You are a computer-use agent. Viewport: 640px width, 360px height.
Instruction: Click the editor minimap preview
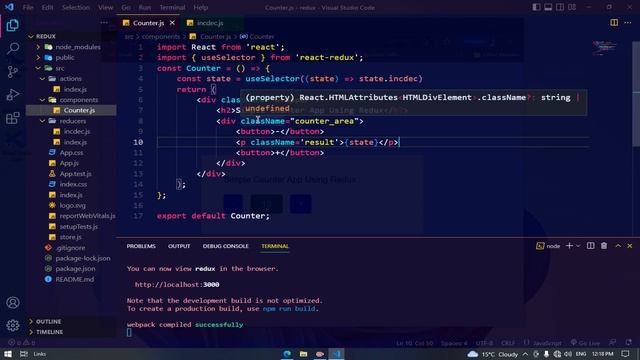(x=604, y=48)
